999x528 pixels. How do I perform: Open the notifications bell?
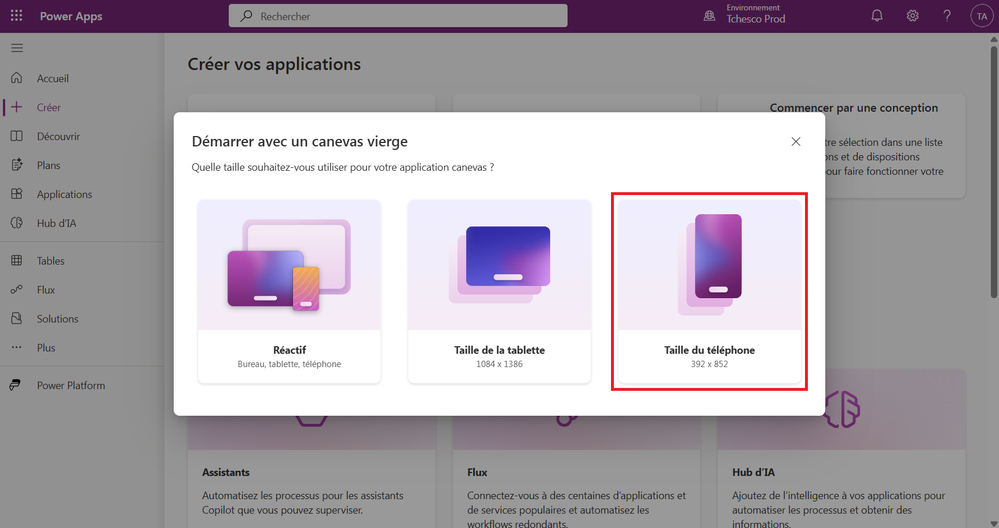[877, 16]
